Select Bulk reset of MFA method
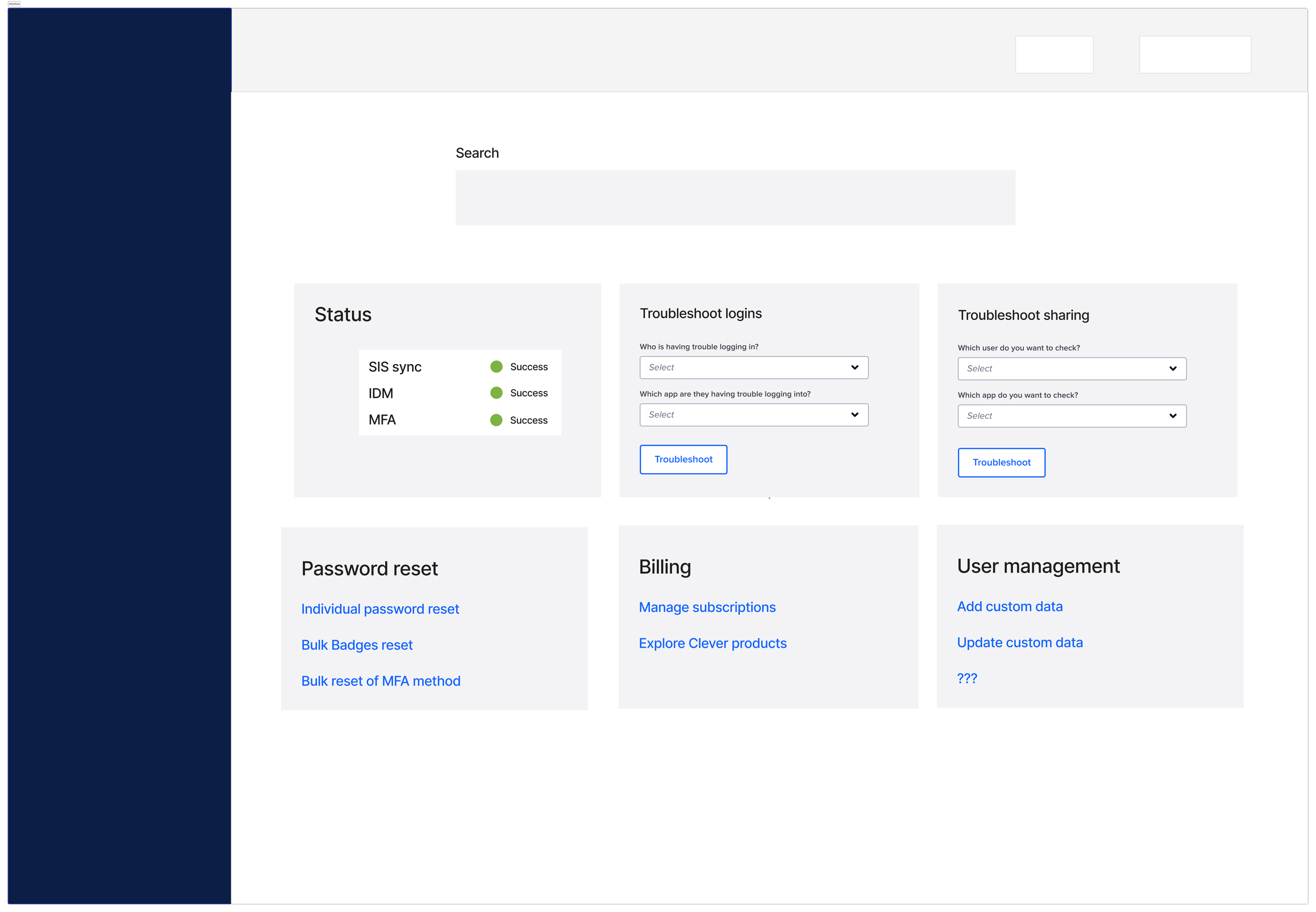 click(x=381, y=681)
